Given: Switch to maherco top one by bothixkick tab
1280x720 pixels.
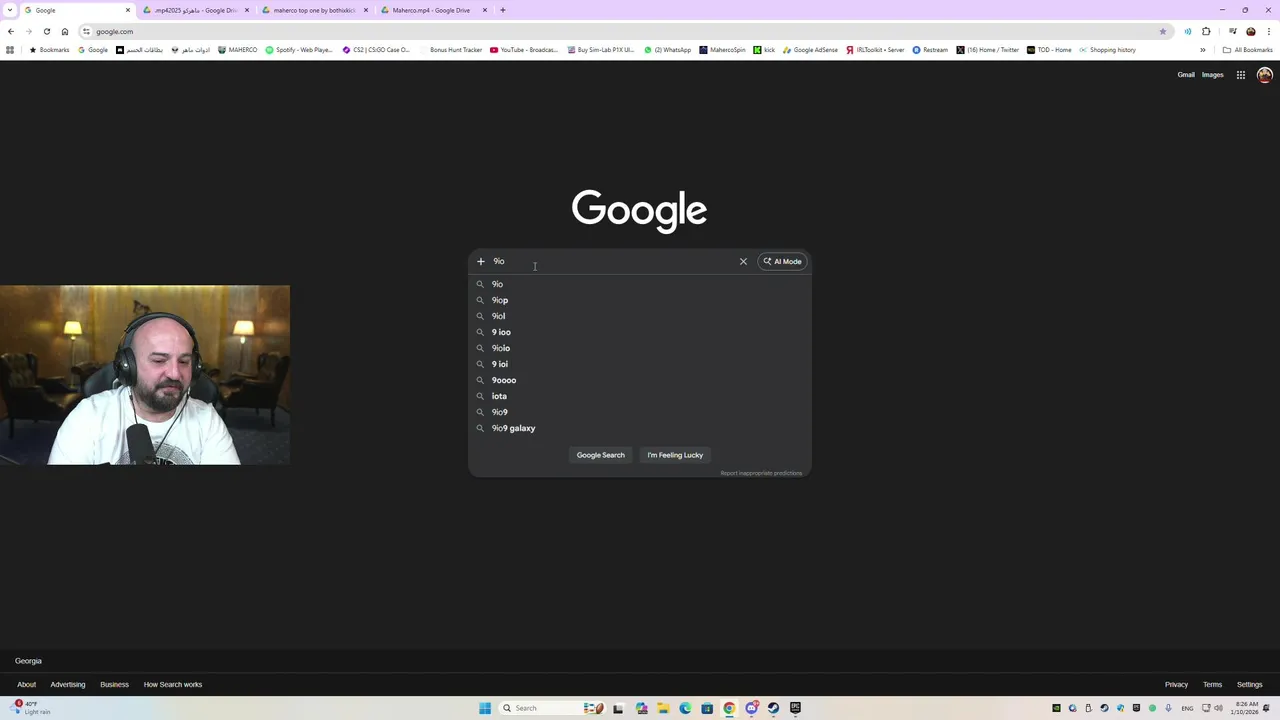Looking at the screenshot, I should pyautogui.click(x=314, y=10).
